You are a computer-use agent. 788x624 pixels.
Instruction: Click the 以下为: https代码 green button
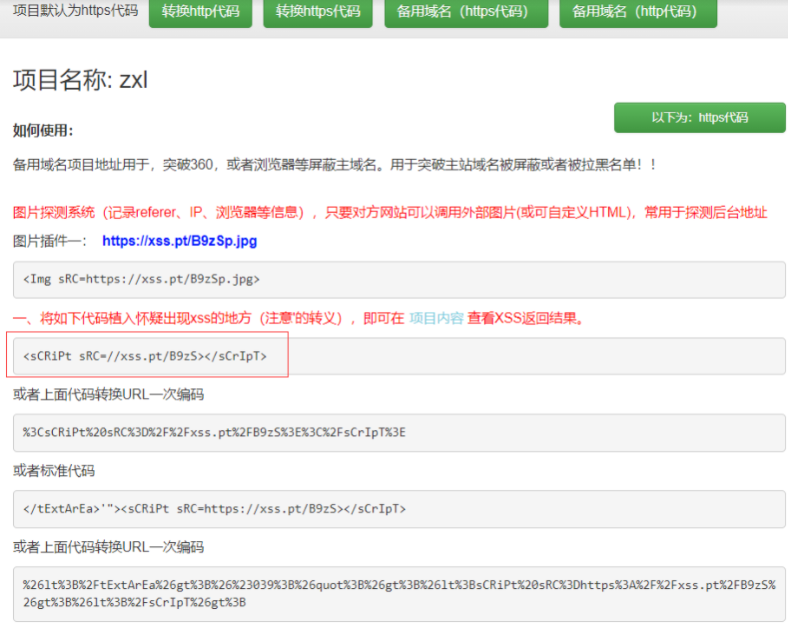(x=700, y=118)
